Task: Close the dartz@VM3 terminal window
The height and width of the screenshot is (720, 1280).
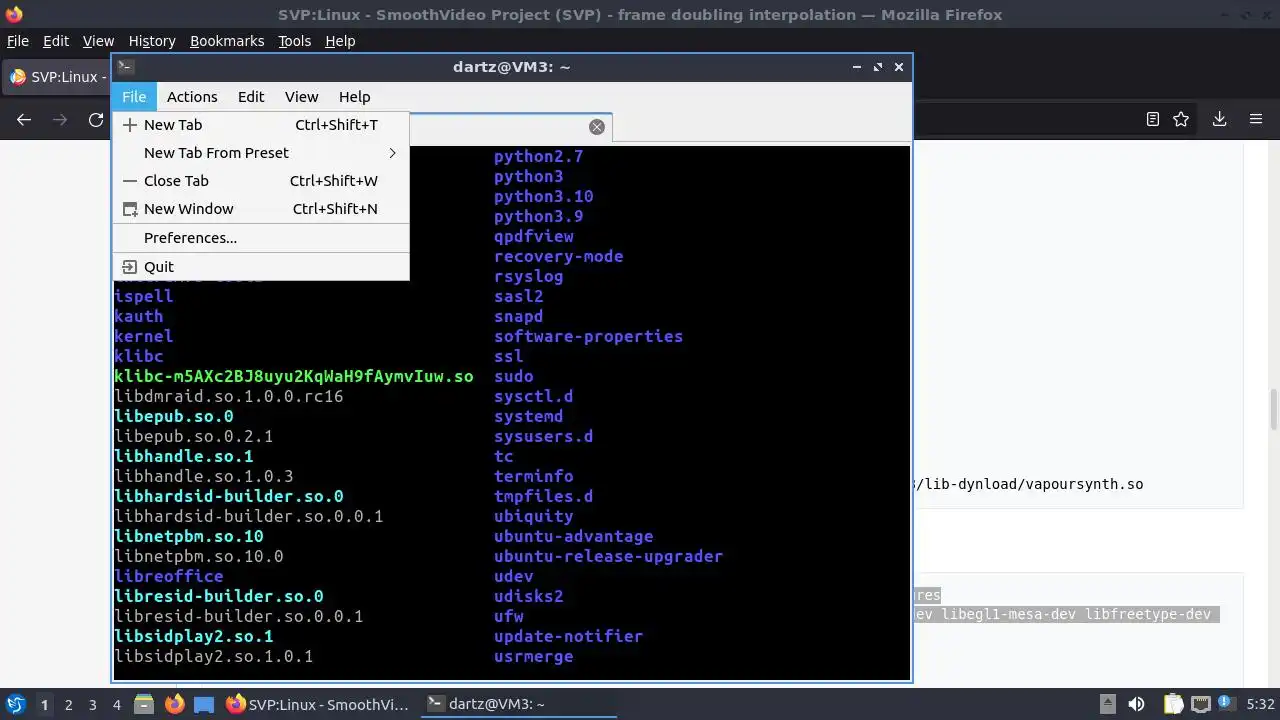Action: click(x=899, y=67)
